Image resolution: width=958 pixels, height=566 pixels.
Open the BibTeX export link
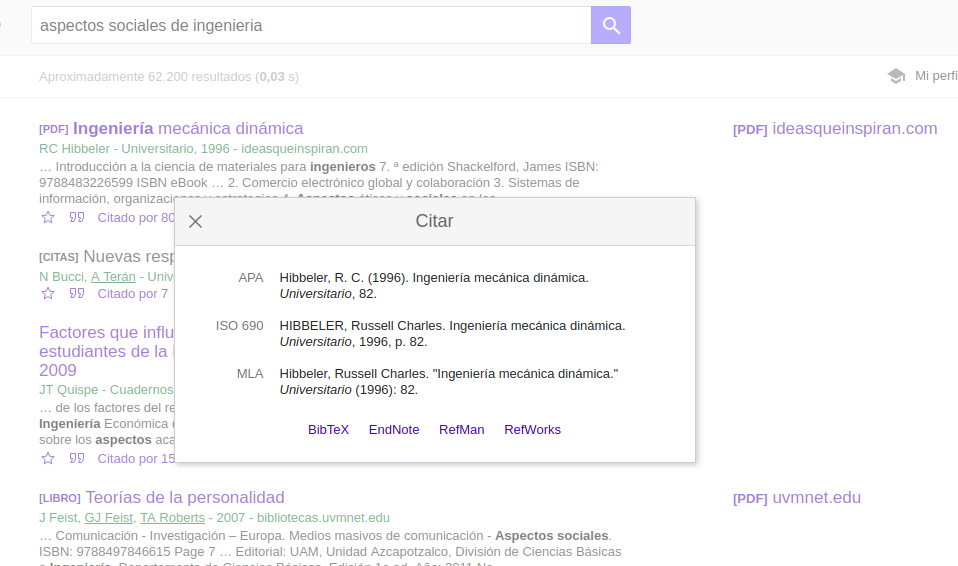point(329,430)
